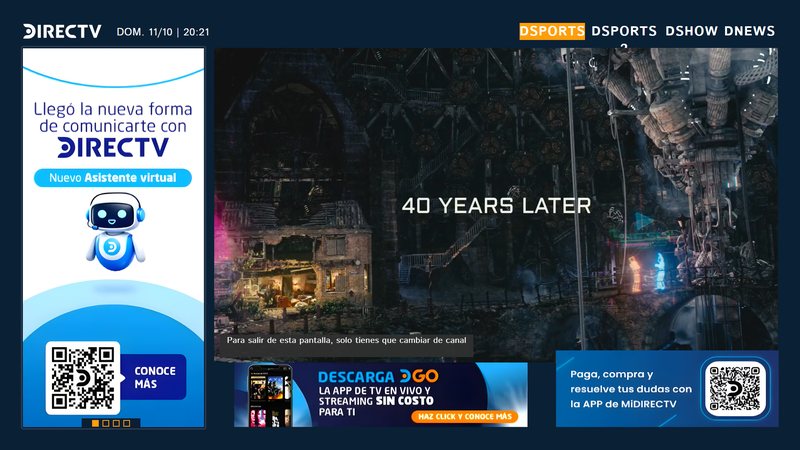Image resolution: width=800 pixels, height=450 pixels.
Task: Click HAZ CLICK Y CONOCE MÁS button
Action: [x=464, y=416]
